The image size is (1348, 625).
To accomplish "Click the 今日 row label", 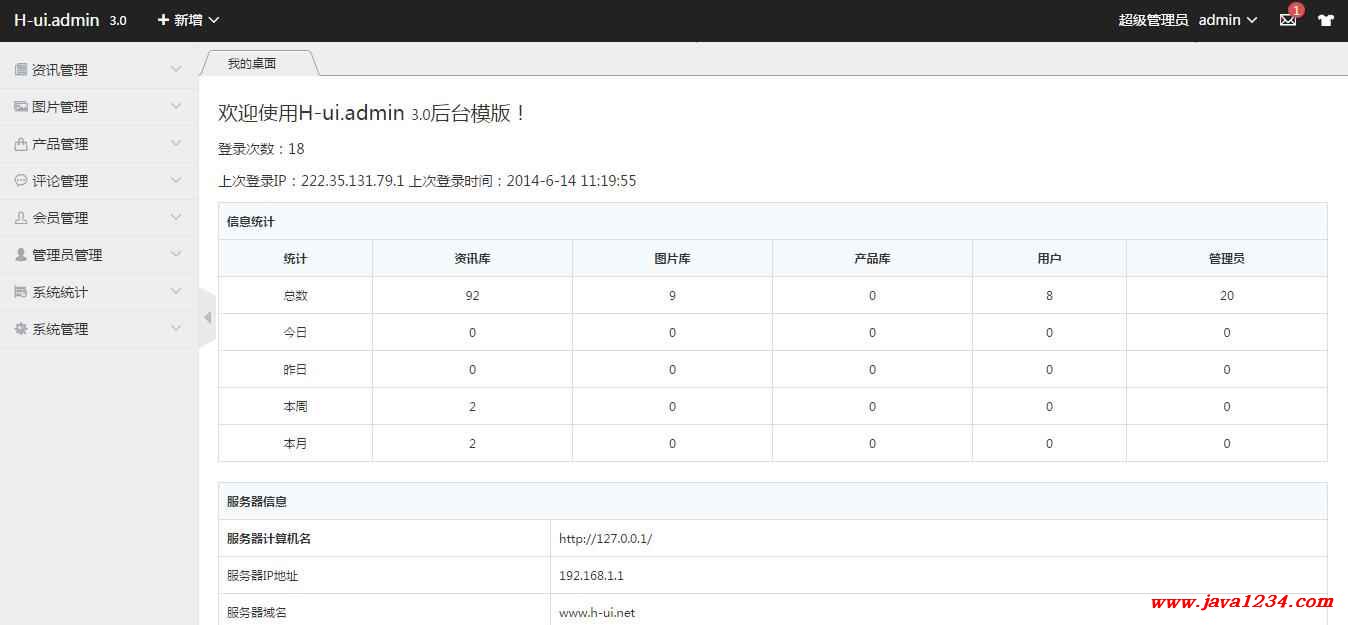I will click(295, 333).
